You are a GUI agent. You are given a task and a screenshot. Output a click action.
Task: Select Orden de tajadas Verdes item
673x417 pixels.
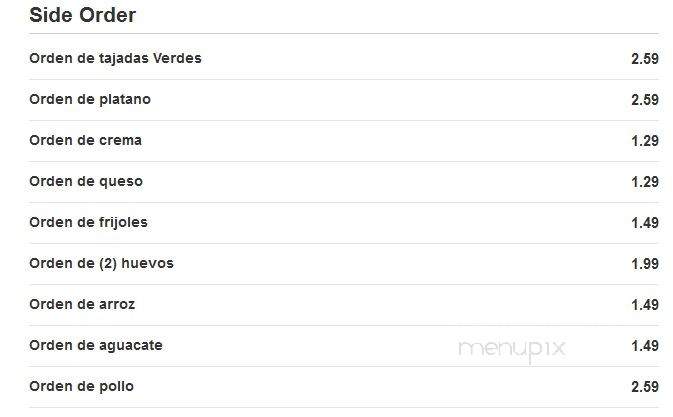click(x=115, y=58)
